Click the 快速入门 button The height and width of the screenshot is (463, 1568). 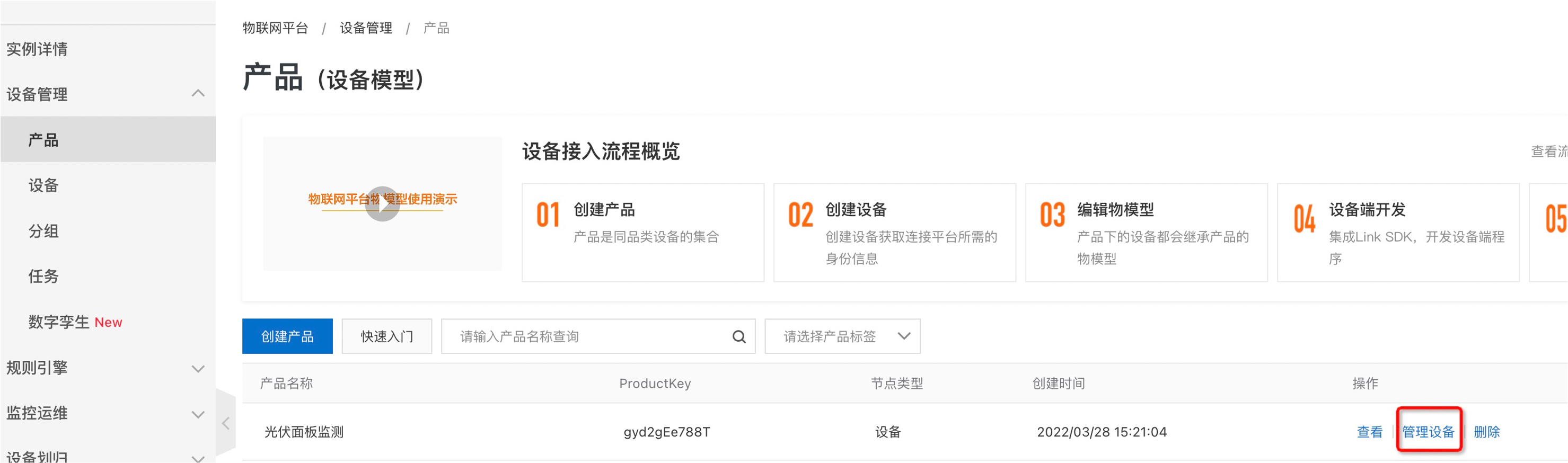click(387, 336)
